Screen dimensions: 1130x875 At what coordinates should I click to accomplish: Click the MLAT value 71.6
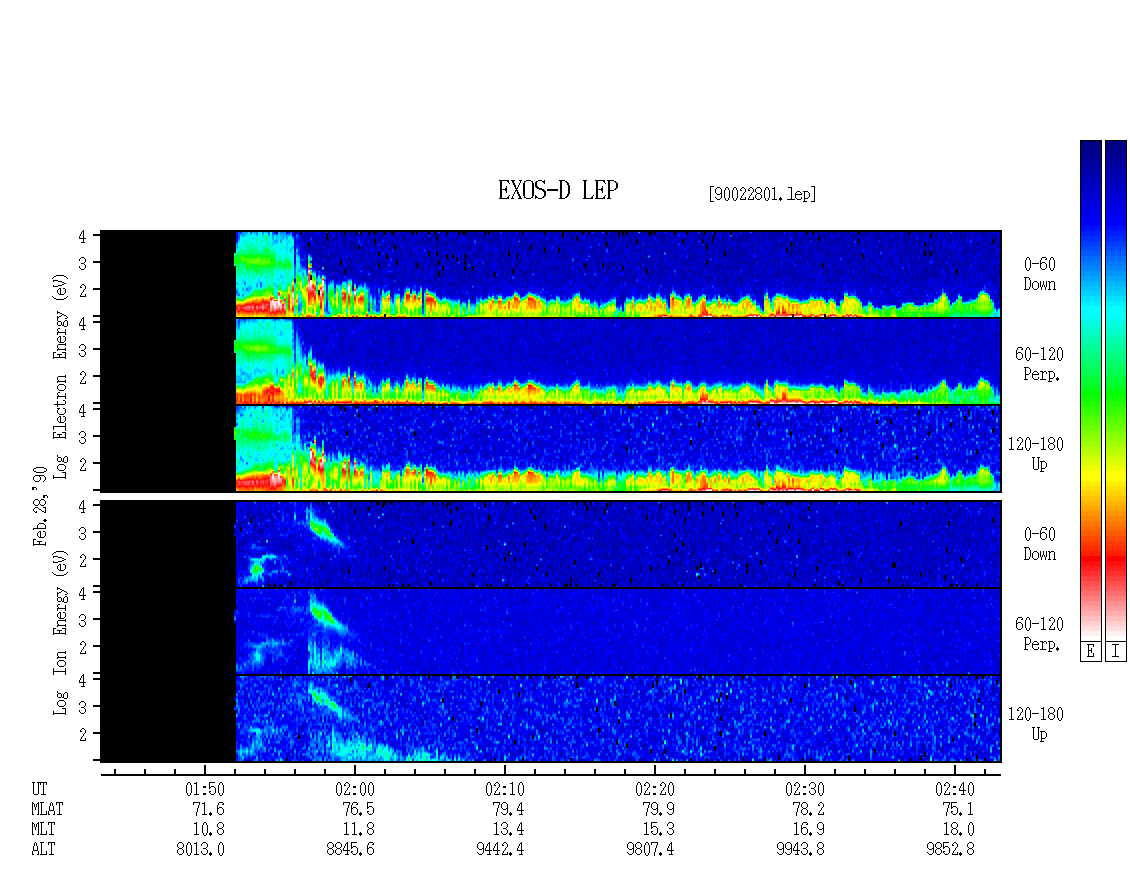[x=209, y=809]
